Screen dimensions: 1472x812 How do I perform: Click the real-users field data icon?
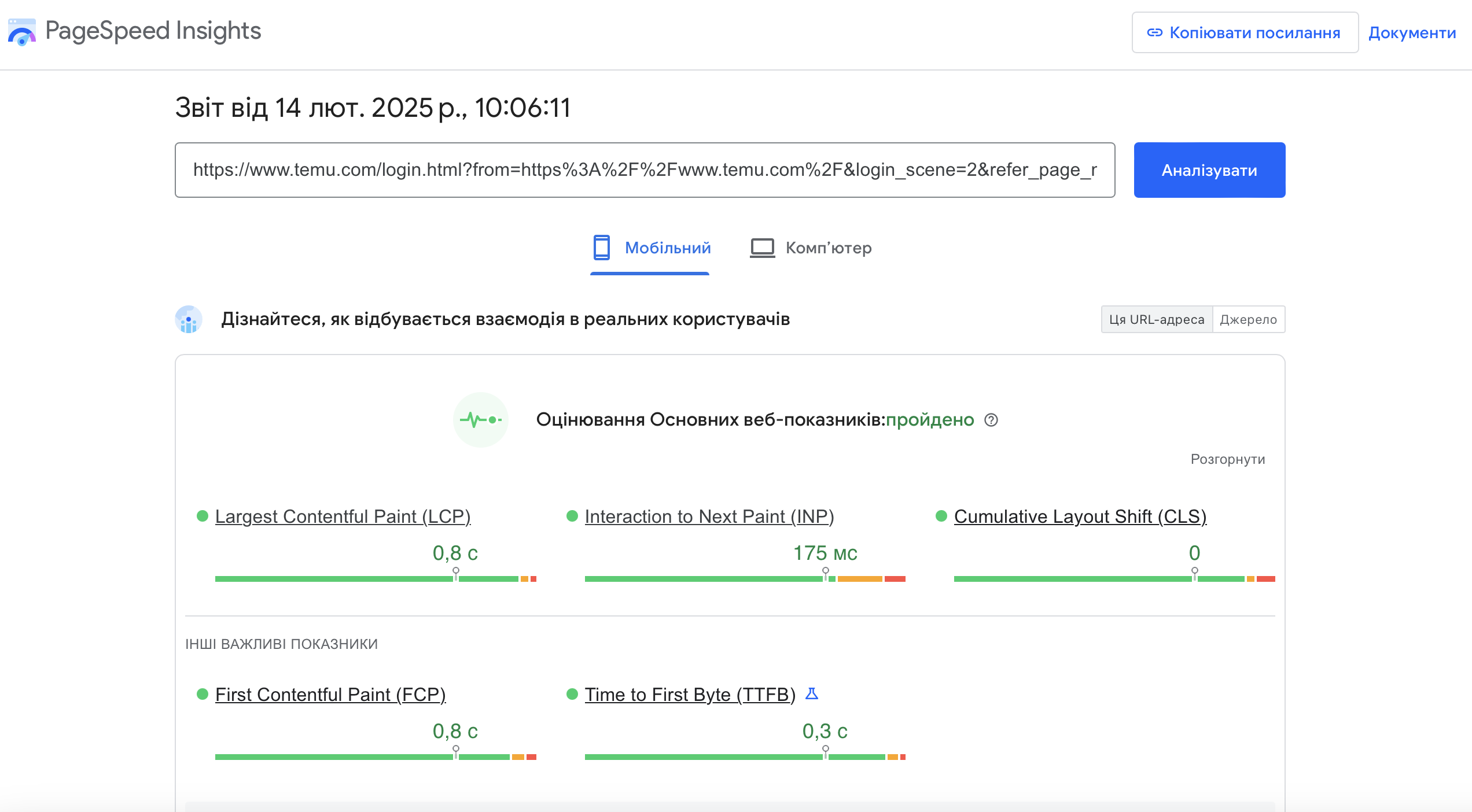click(189, 319)
